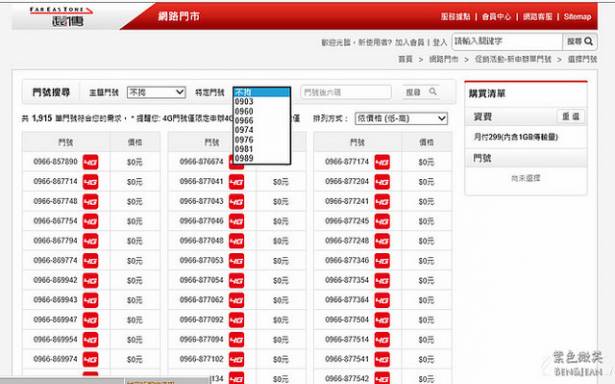Image resolution: width=615 pixels, height=384 pixels.
Task: Click 4G icon beside 0966-877062
Action: click(237, 300)
